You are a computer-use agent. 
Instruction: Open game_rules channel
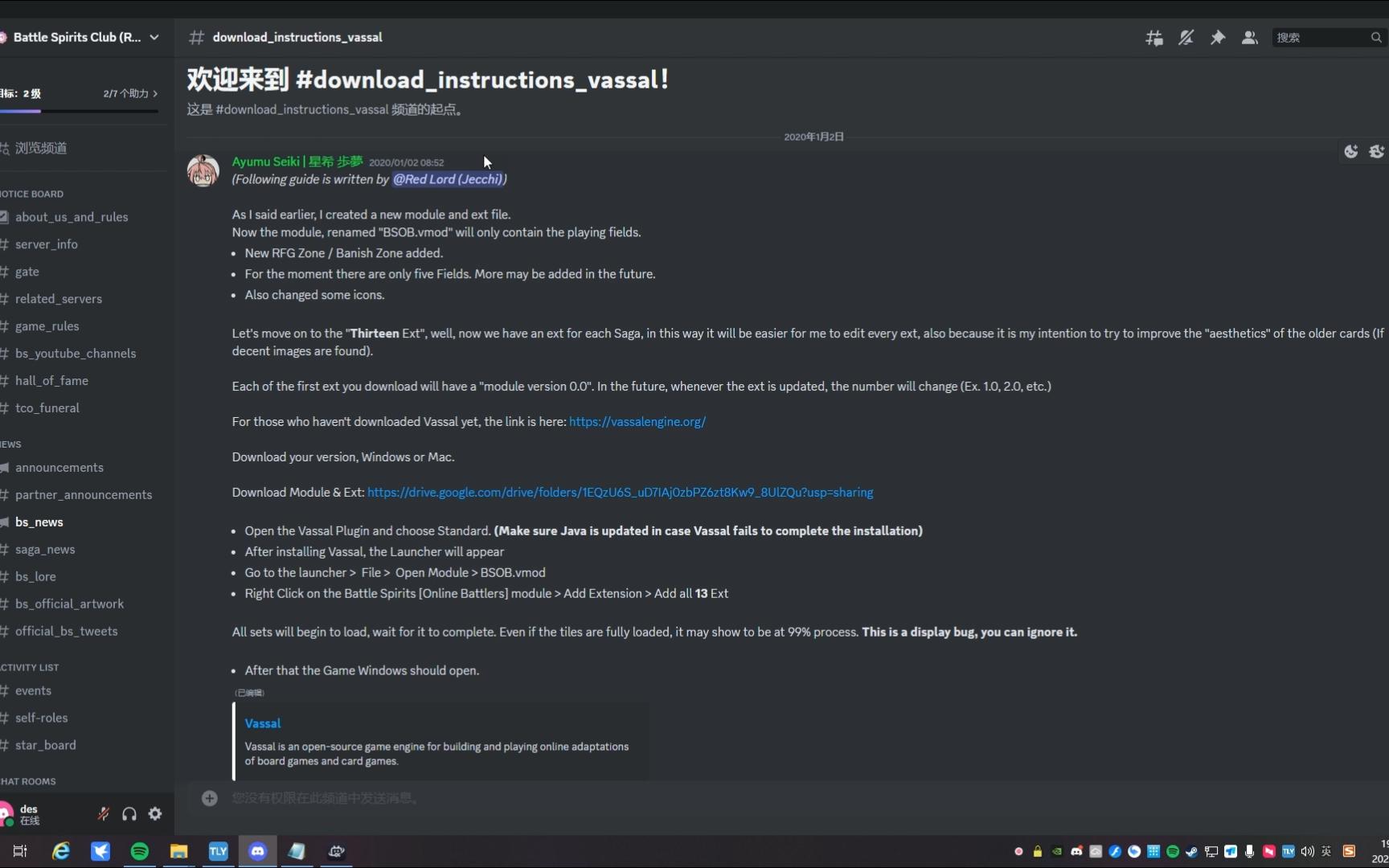pos(47,326)
